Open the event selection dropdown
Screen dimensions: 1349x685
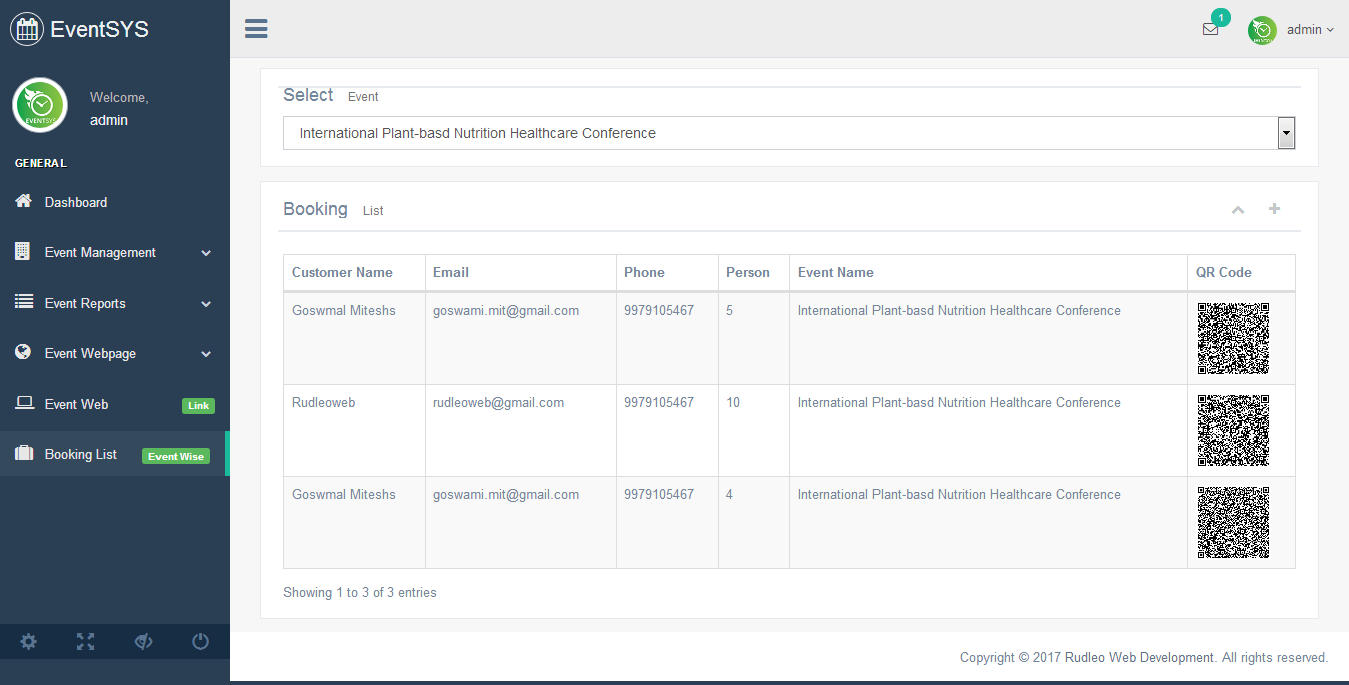(789, 133)
